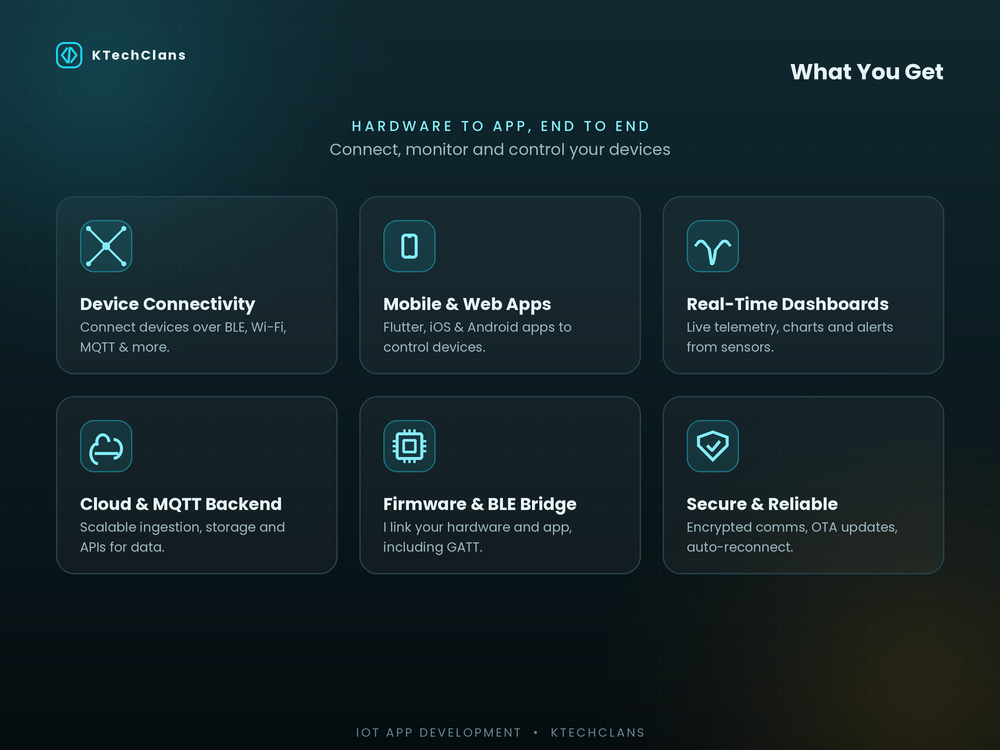Click the Device Connectivity network nodes icon
The width and height of the screenshot is (1000, 750).
(106, 246)
